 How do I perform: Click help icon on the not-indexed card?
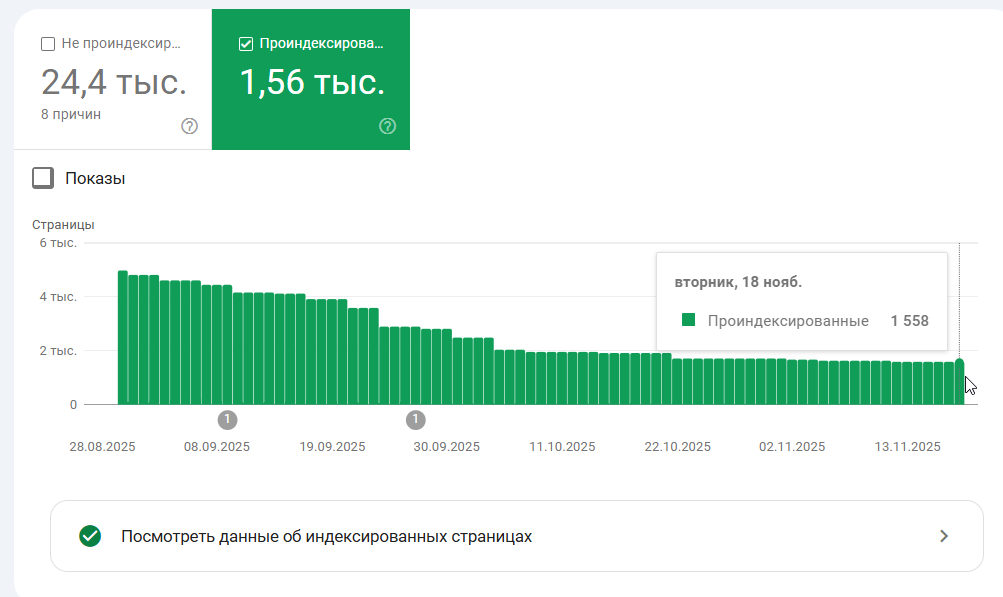pyautogui.click(x=189, y=126)
